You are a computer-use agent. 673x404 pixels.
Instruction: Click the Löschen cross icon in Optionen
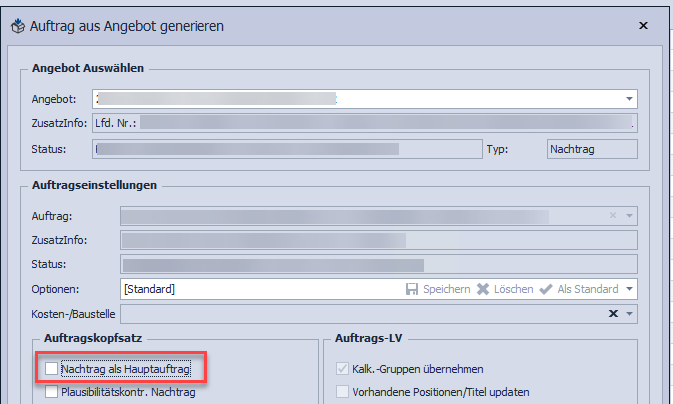pyautogui.click(x=483, y=289)
